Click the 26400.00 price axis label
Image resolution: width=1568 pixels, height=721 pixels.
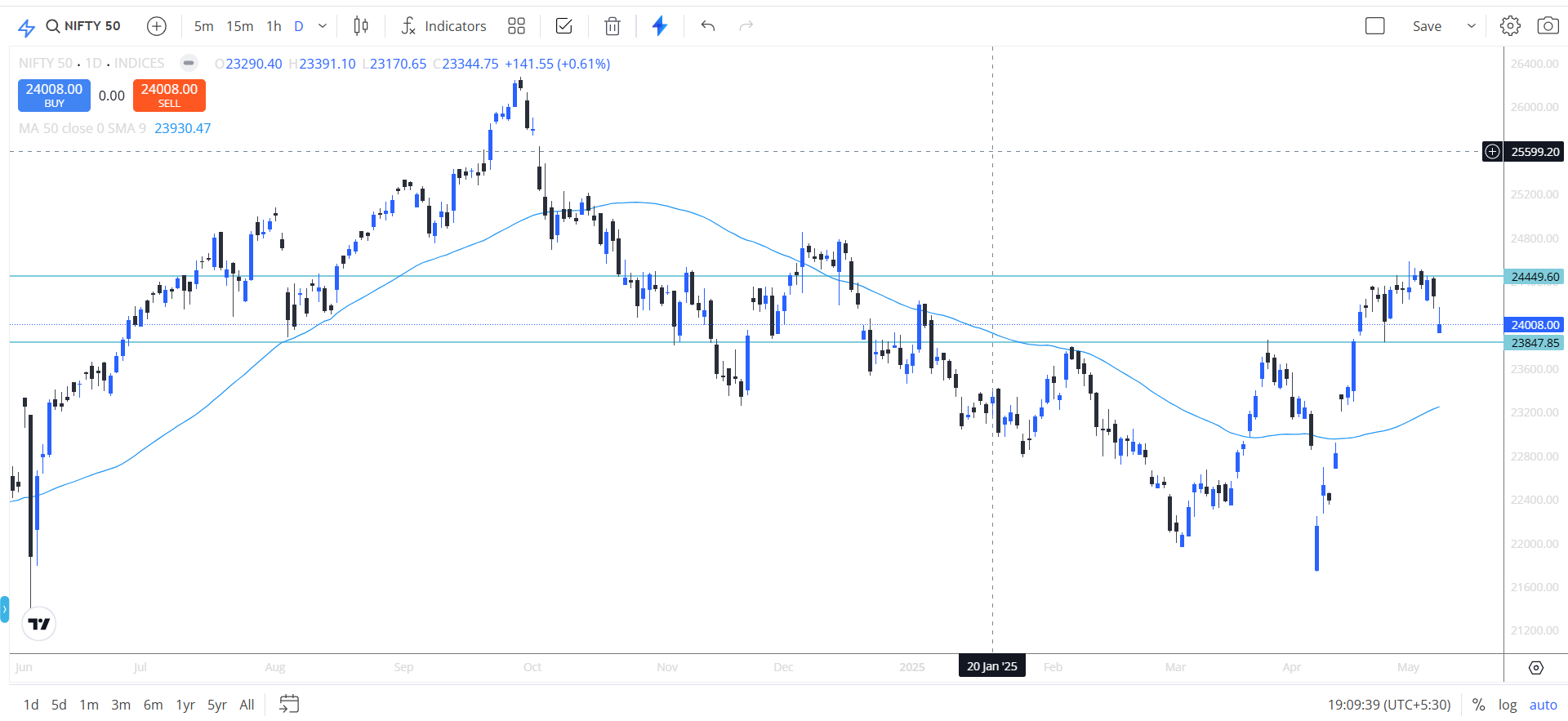pos(1535,64)
